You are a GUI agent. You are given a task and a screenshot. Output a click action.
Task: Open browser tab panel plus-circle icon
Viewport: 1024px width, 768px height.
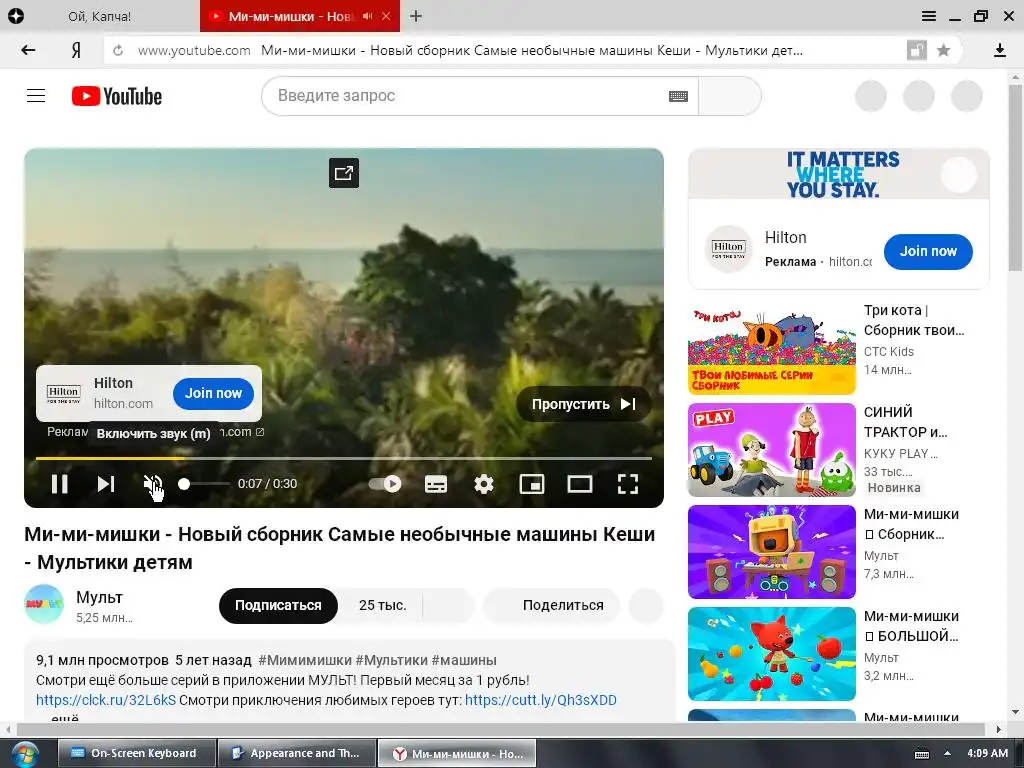16,16
